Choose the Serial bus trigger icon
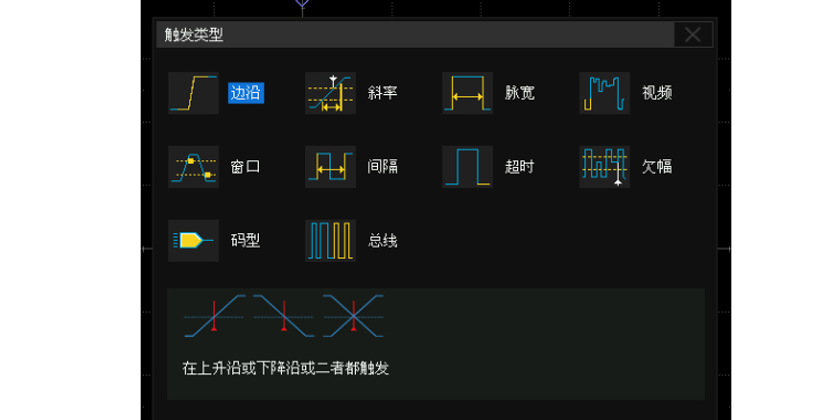The height and width of the screenshot is (420, 840). (330, 241)
